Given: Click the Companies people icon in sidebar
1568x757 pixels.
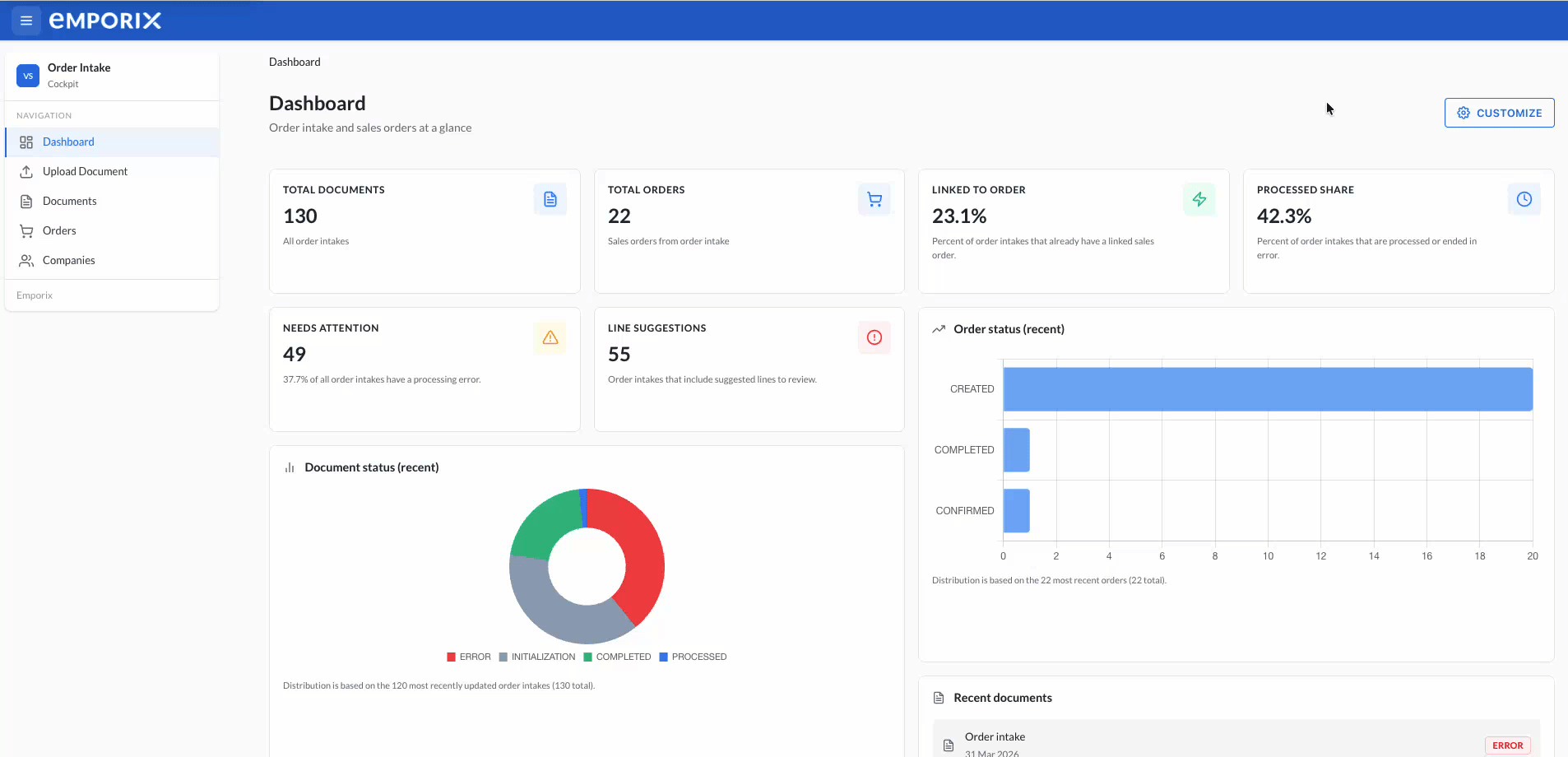Looking at the screenshot, I should pos(26,261).
